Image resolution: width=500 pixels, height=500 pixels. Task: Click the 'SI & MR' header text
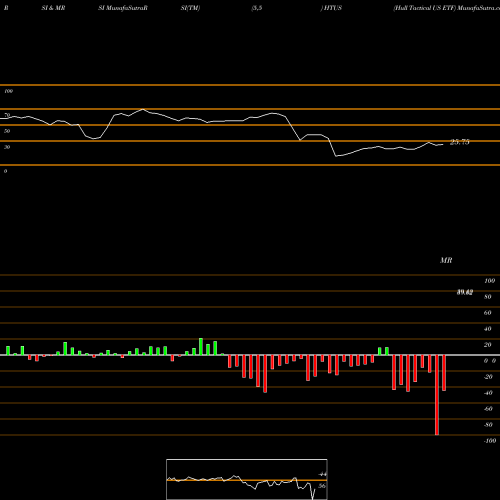coord(53,8)
